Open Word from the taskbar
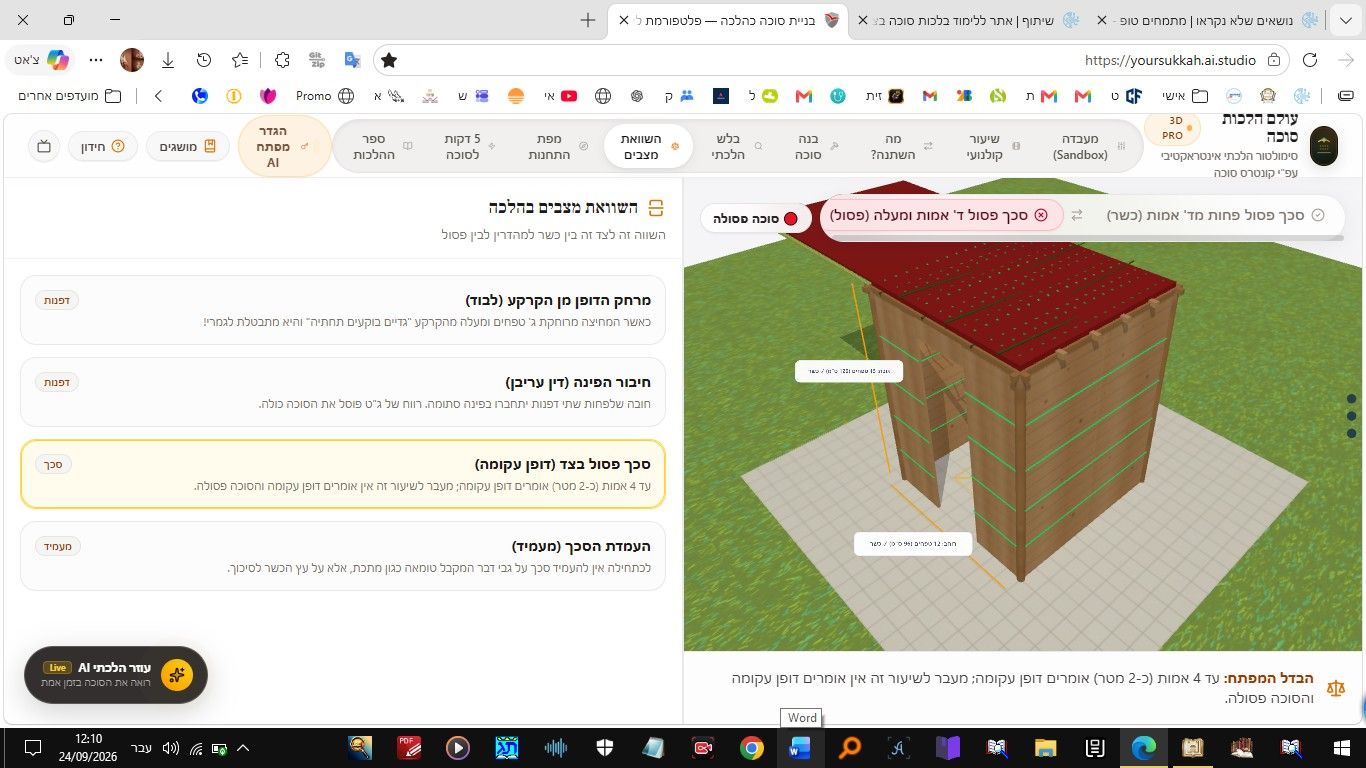1366x768 pixels. coord(800,747)
